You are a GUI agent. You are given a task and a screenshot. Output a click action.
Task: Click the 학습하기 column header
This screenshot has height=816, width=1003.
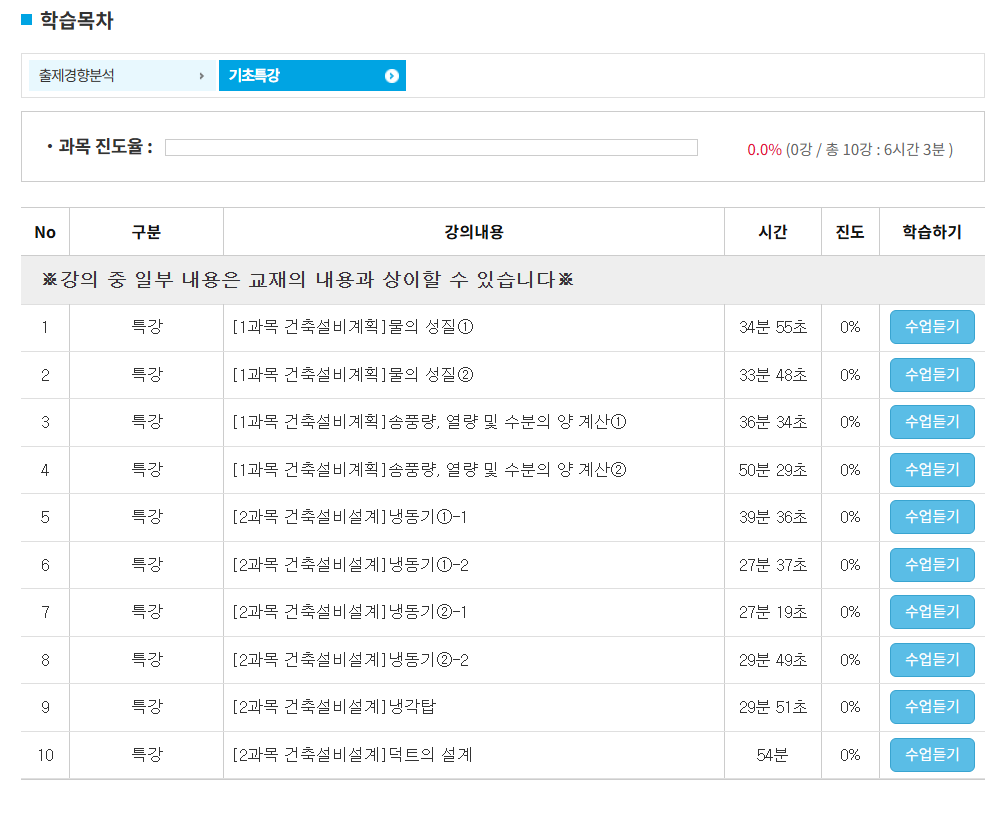click(931, 232)
